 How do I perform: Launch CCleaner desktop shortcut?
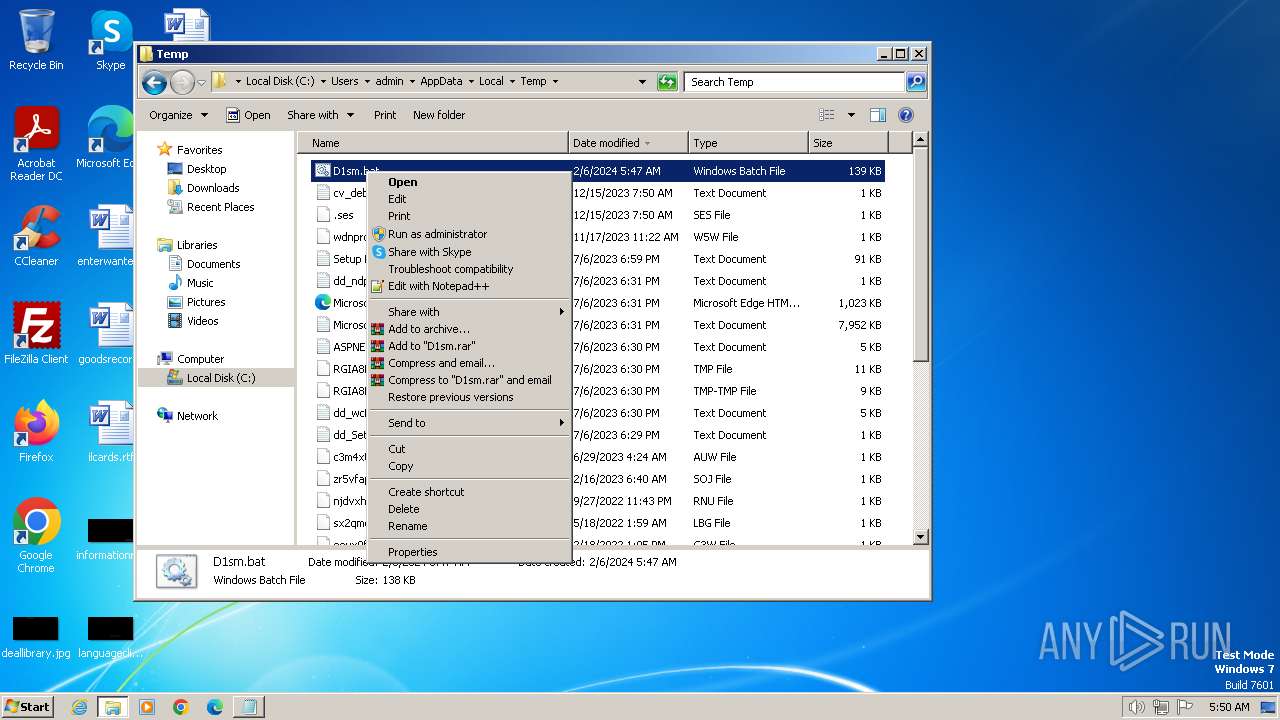pyautogui.click(x=36, y=237)
